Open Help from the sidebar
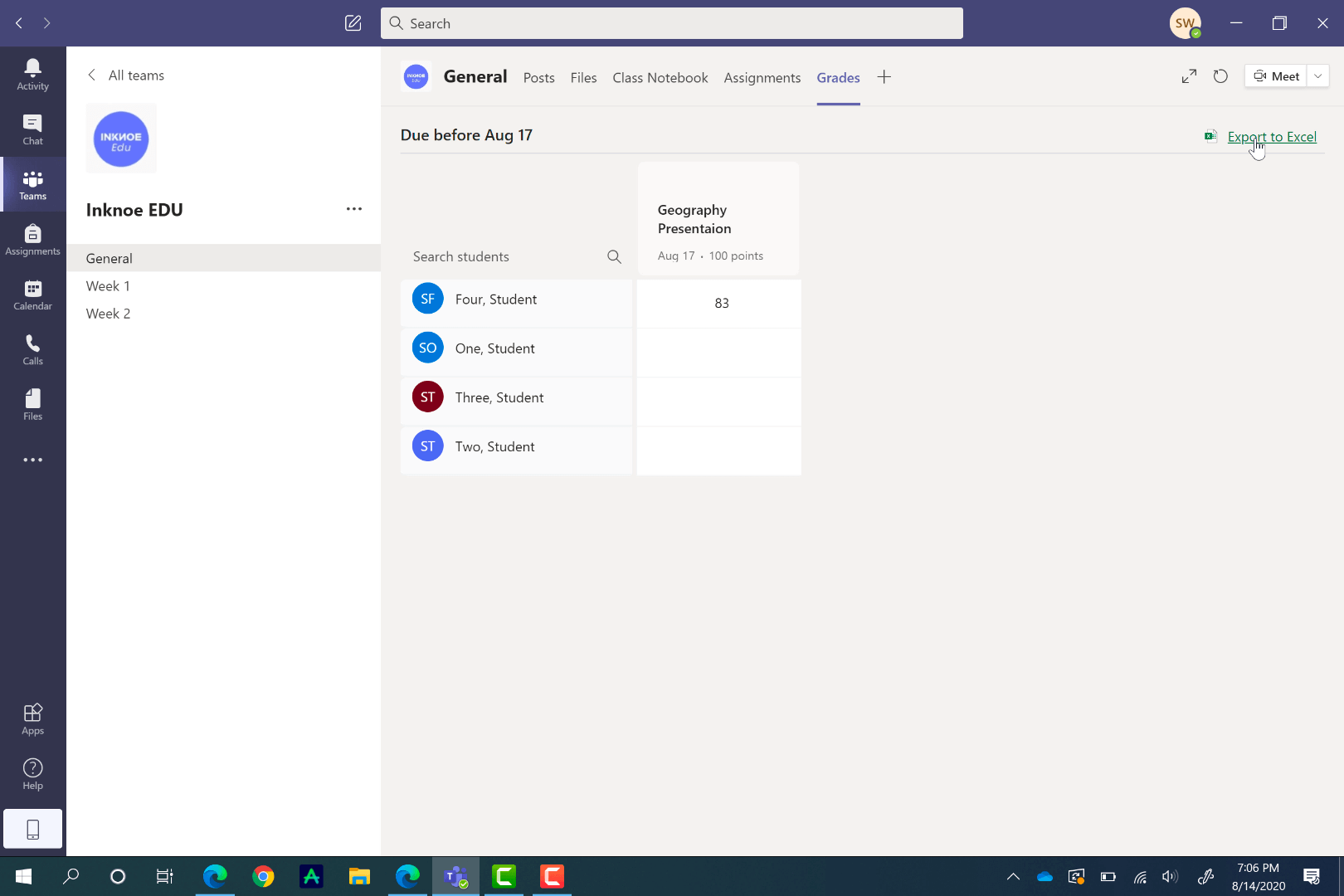Viewport: 1344px width, 896px height. (x=32, y=772)
